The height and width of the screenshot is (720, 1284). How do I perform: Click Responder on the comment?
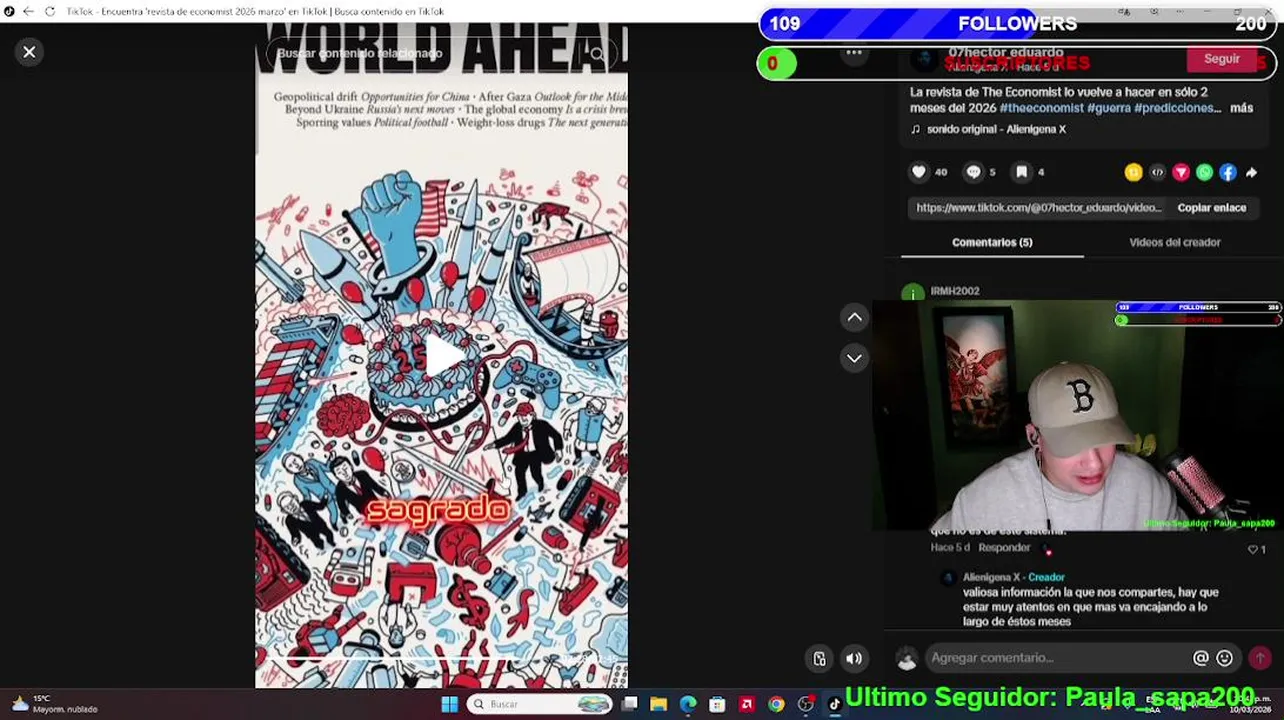[x=1004, y=548]
